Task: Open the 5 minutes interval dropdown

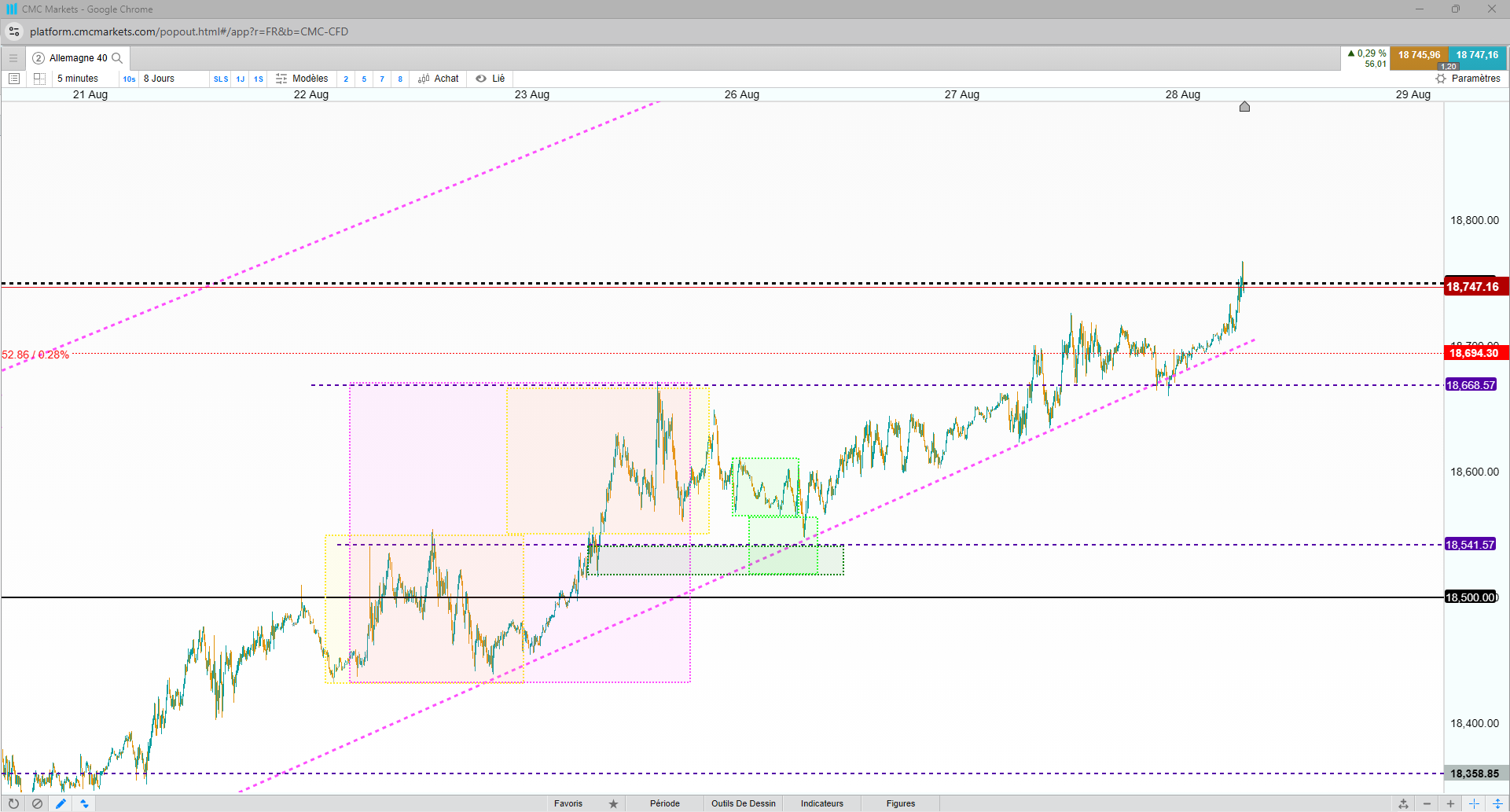Action: point(78,79)
